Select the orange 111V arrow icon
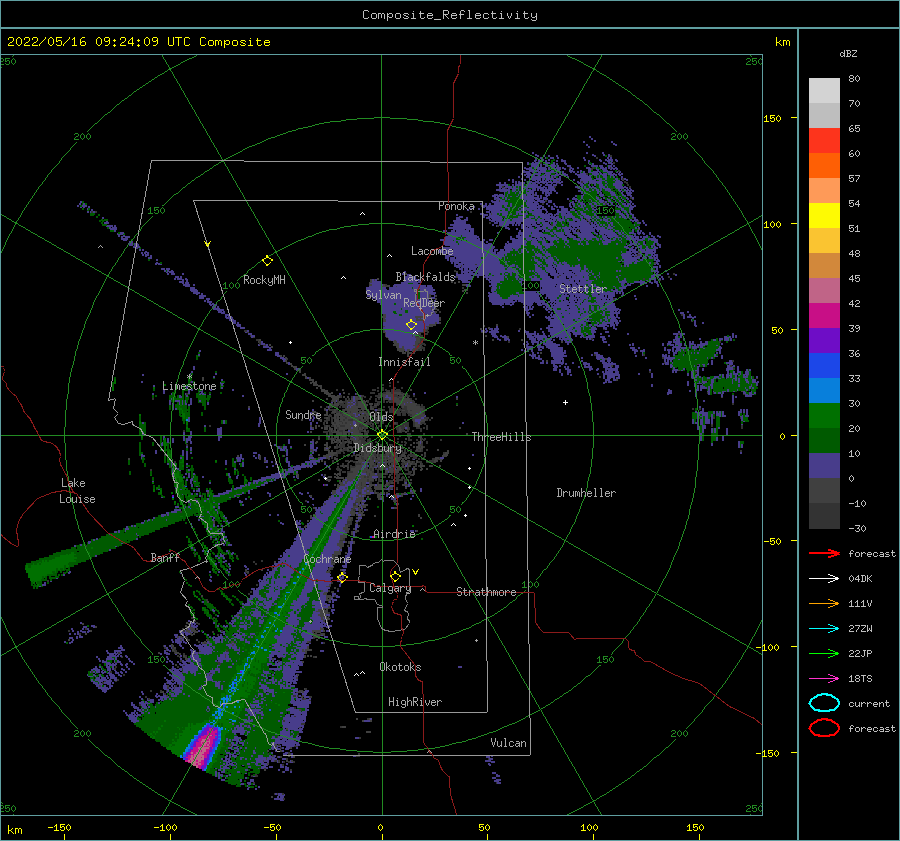 (x=824, y=603)
